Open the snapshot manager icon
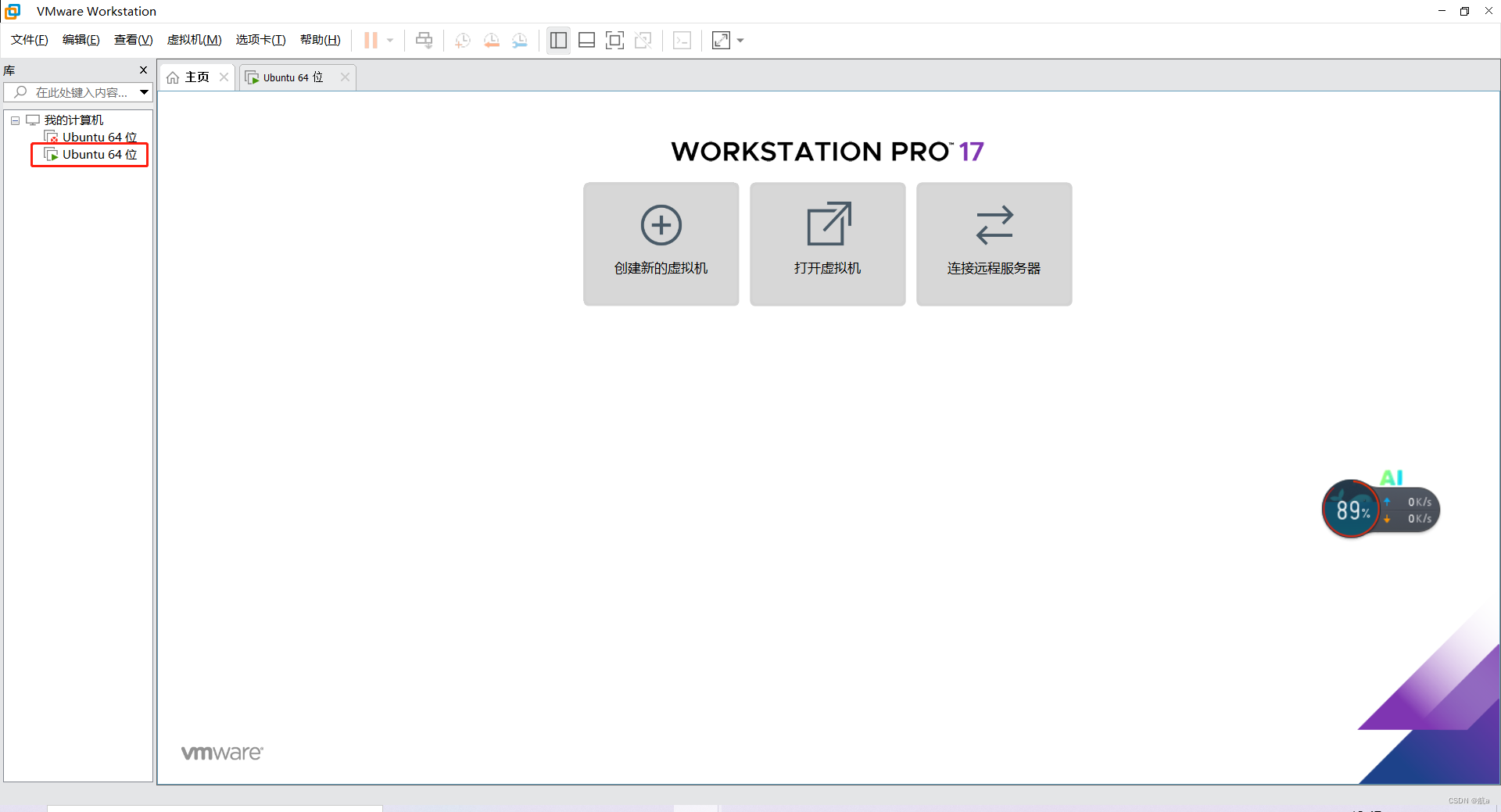This screenshot has height=812, width=1501. (520, 41)
